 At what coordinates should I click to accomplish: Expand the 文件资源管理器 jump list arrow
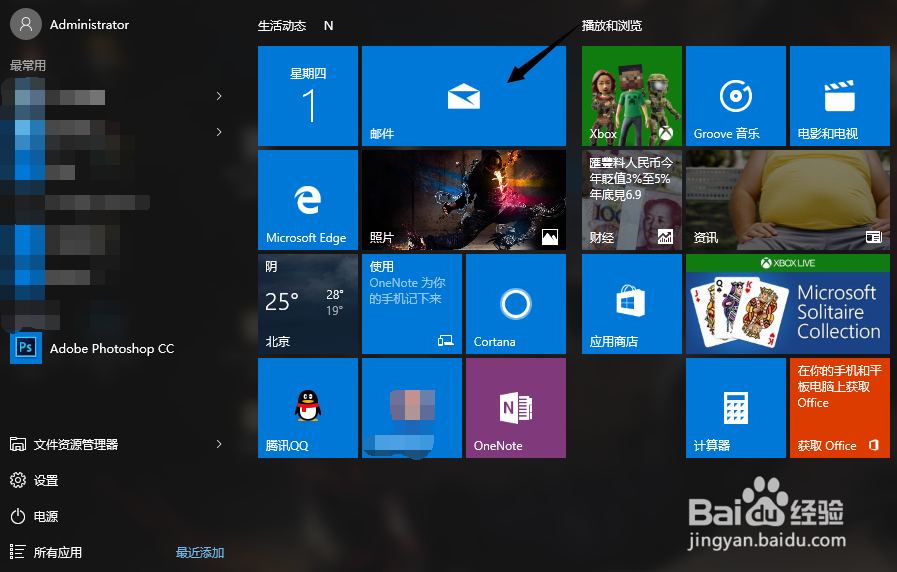[219, 444]
